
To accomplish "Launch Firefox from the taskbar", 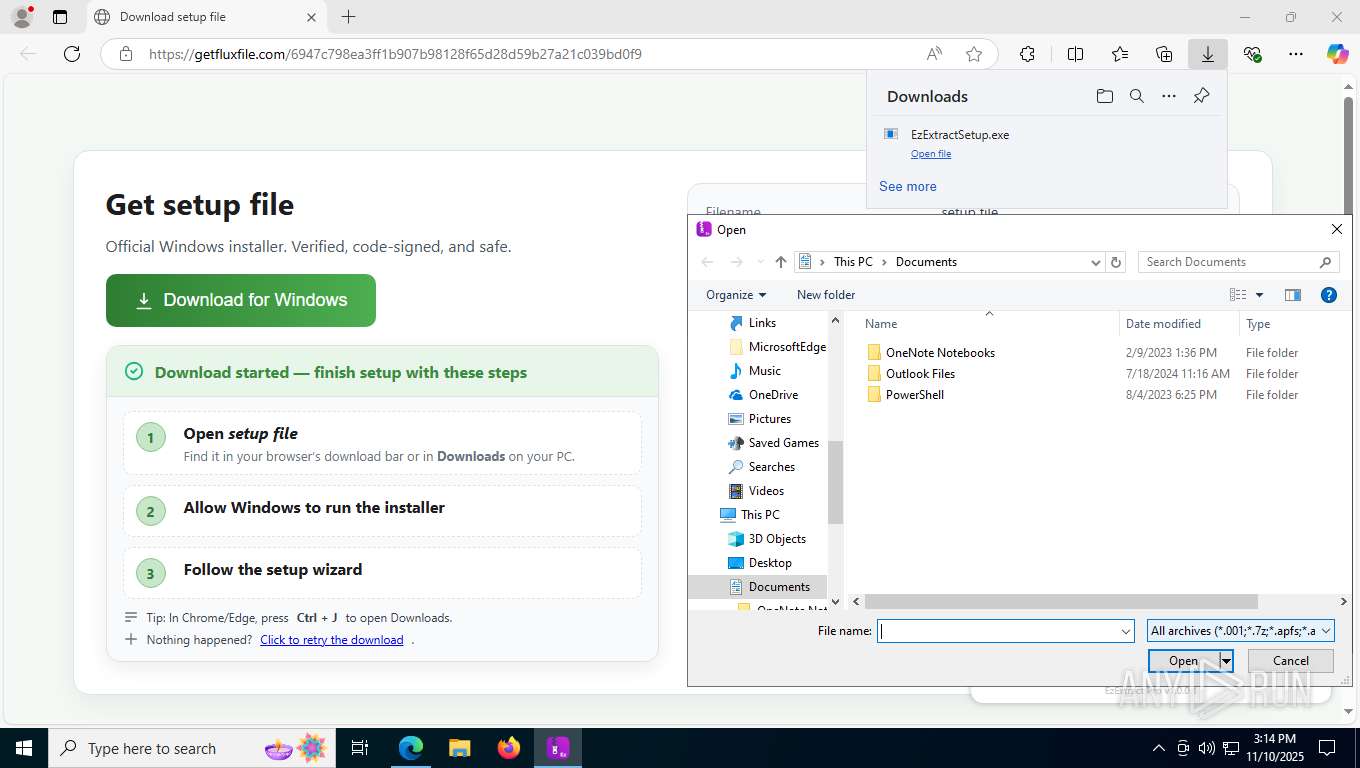I will [509, 748].
